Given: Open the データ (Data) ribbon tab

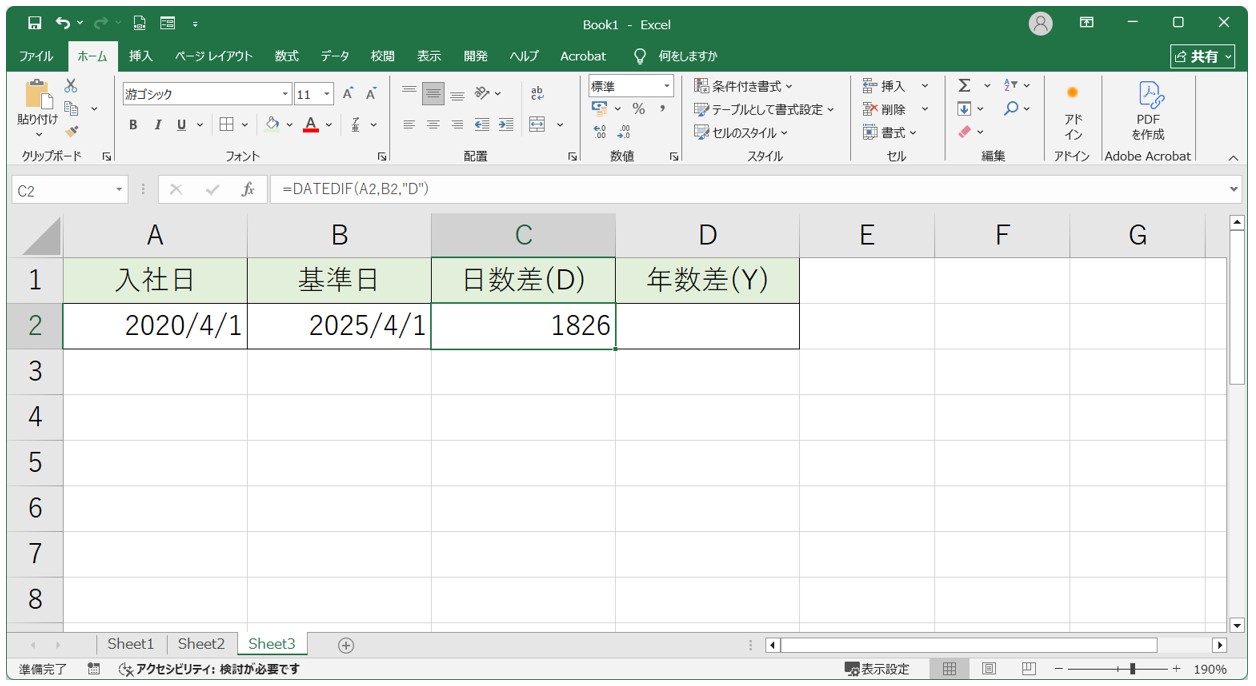Looking at the screenshot, I should (x=335, y=56).
